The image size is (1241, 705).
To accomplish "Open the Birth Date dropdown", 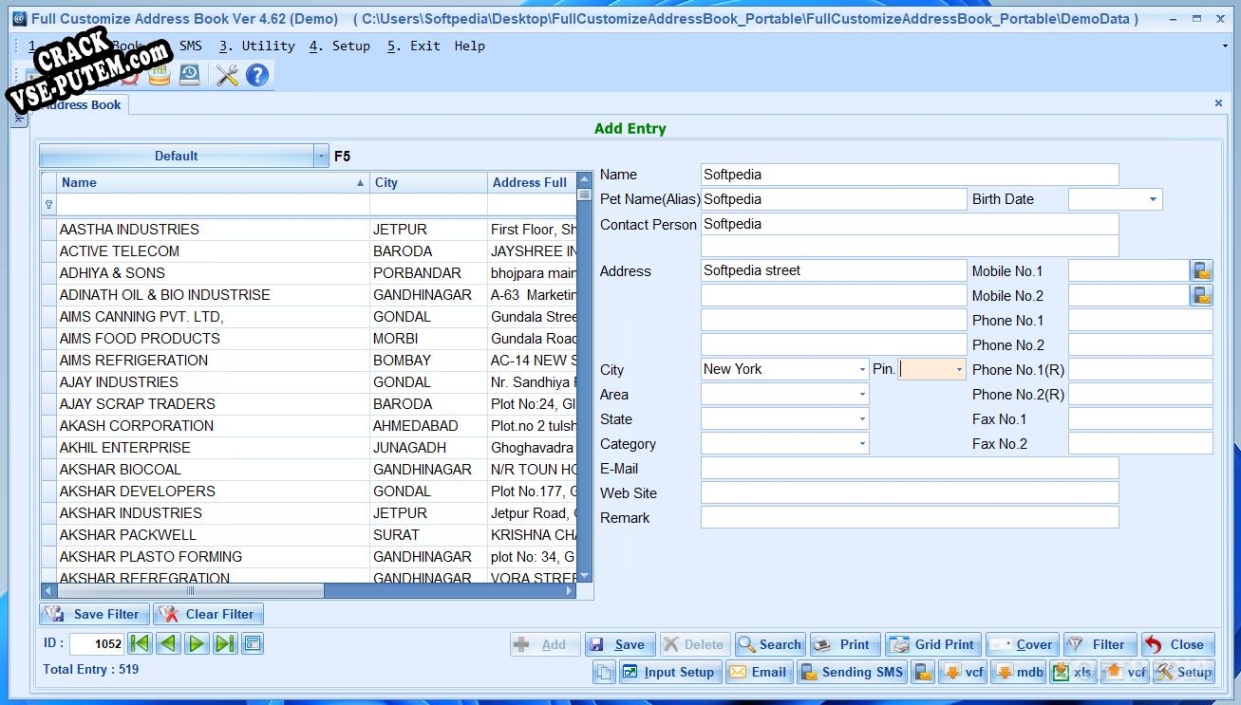I will (x=1154, y=199).
